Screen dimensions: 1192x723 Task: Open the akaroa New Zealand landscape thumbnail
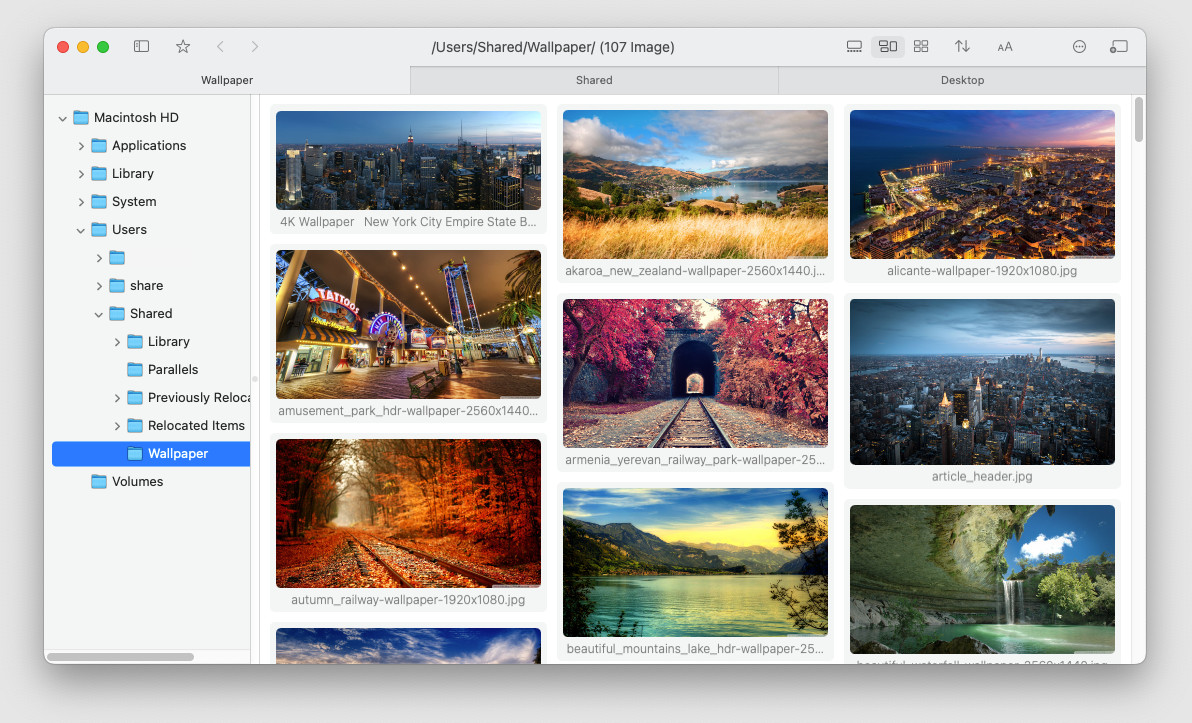tap(695, 184)
